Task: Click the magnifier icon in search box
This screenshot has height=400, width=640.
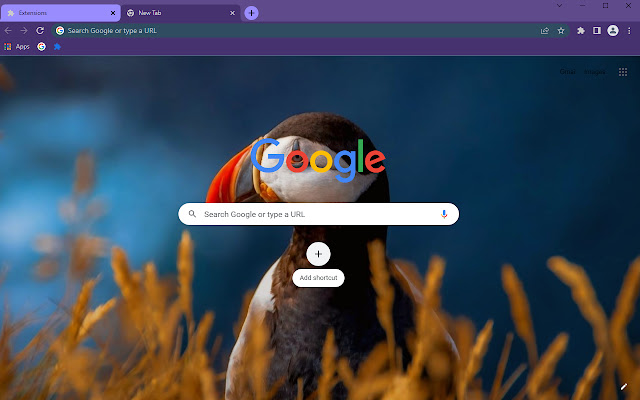Action: click(192, 214)
